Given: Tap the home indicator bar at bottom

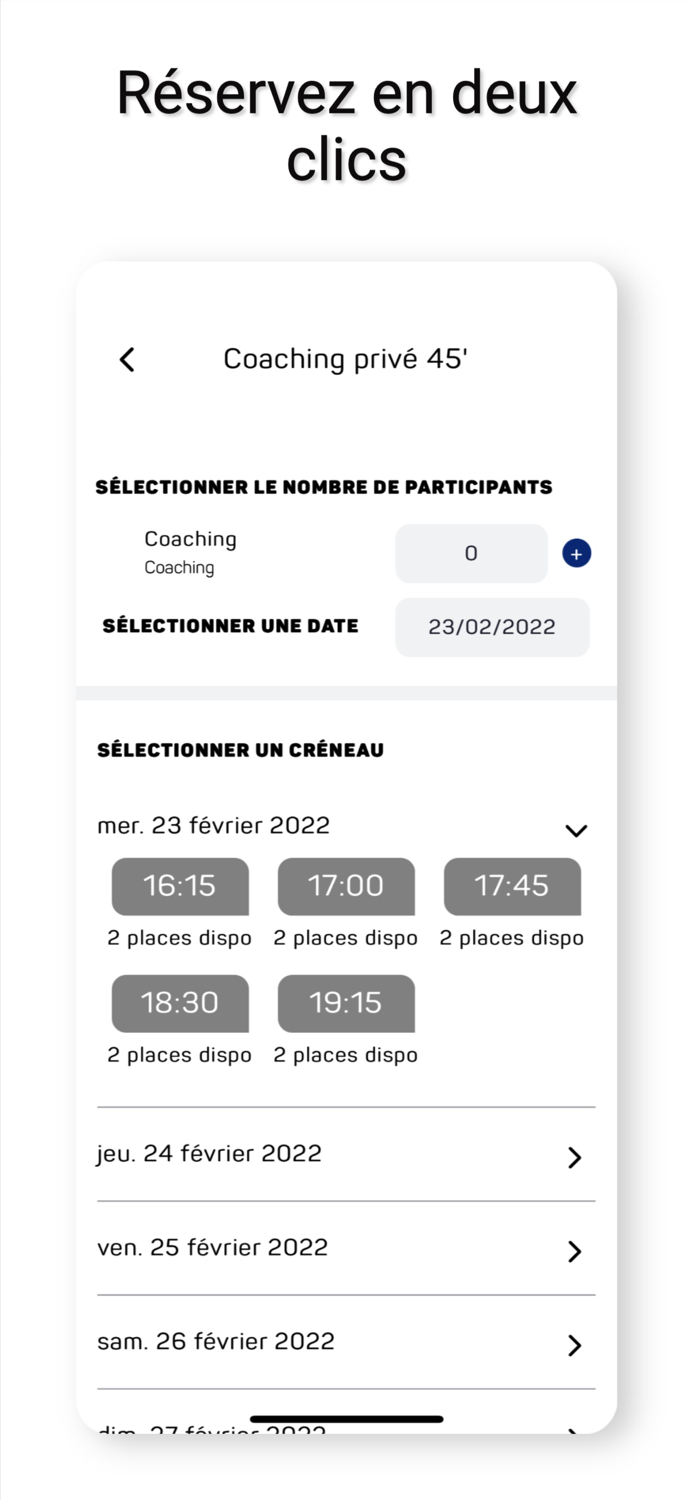Looking at the screenshot, I should pyautogui.click(x=346, y=1419).
